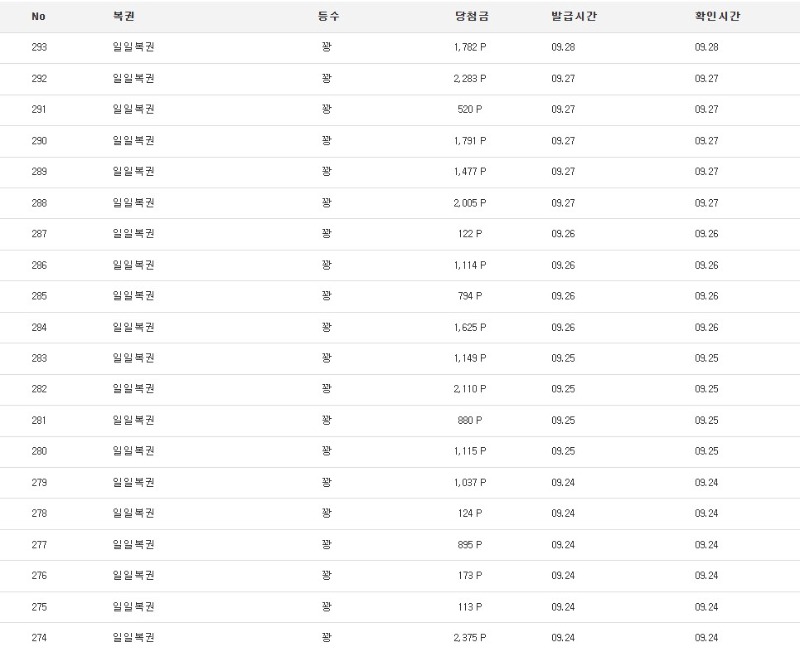Select row number 293

(x=39, y=47)
